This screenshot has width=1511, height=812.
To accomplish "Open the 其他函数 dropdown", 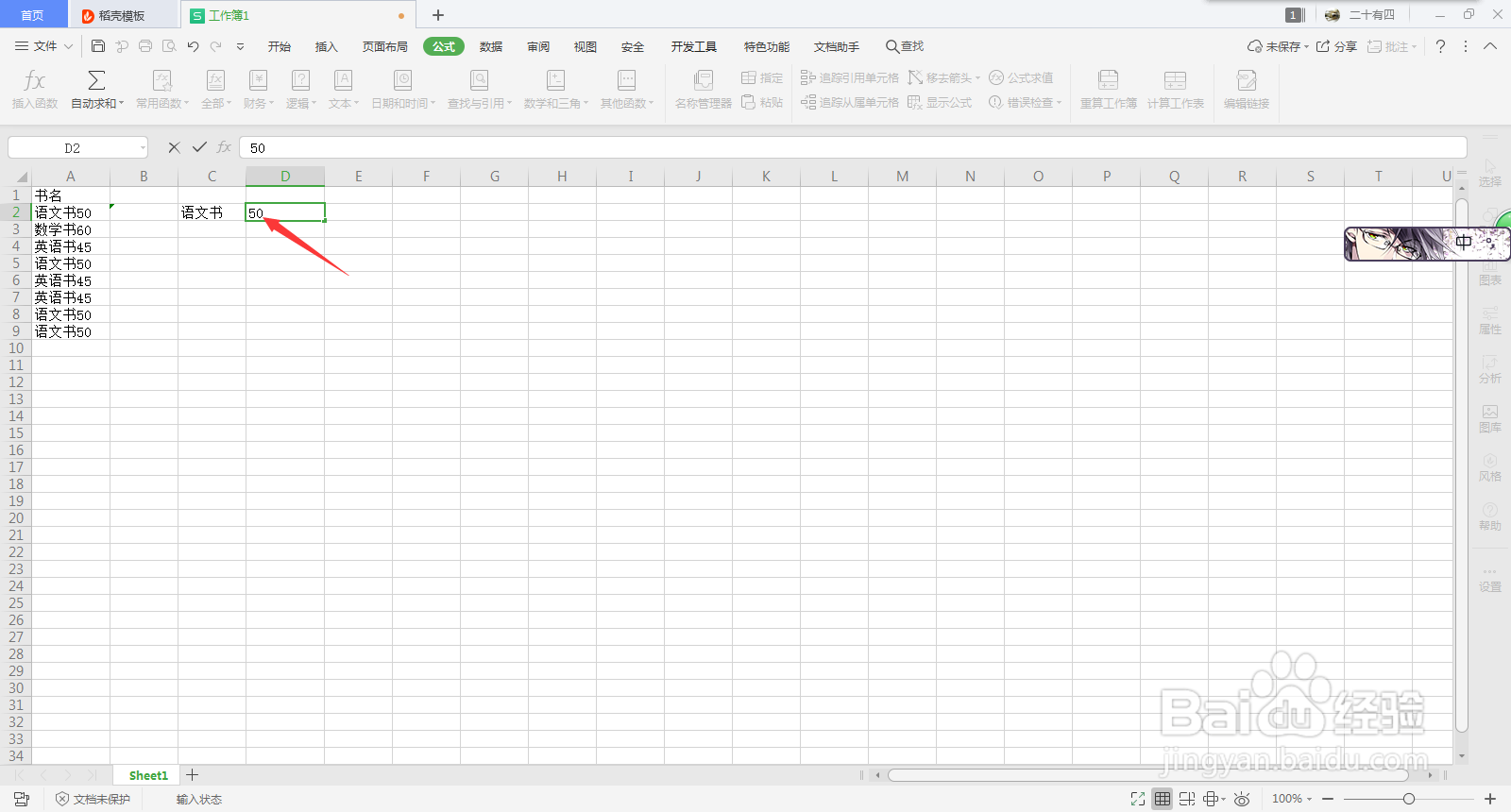I will (x=627, y=91).
